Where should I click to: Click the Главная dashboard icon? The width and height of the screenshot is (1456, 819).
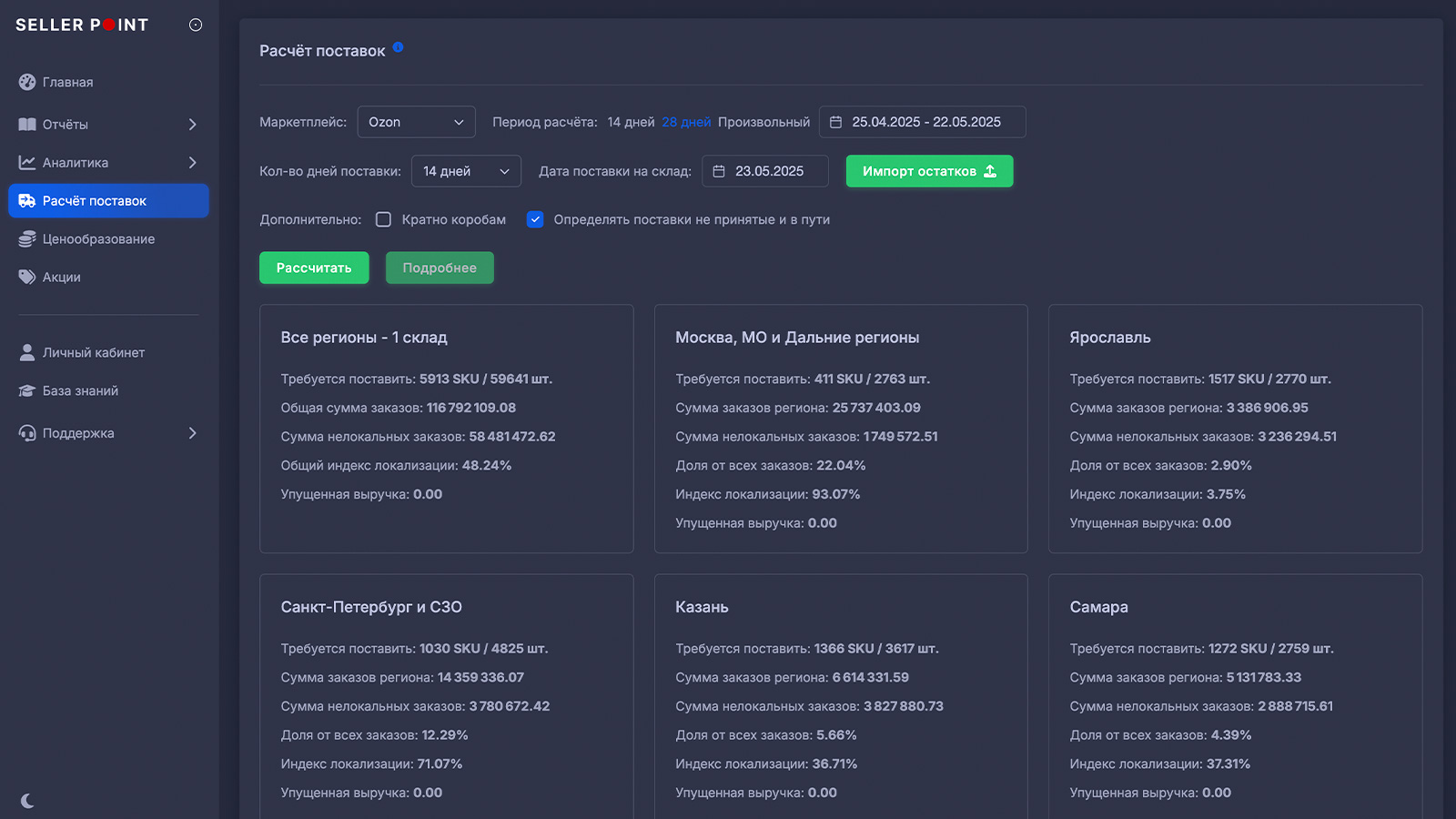coord(27,82)
